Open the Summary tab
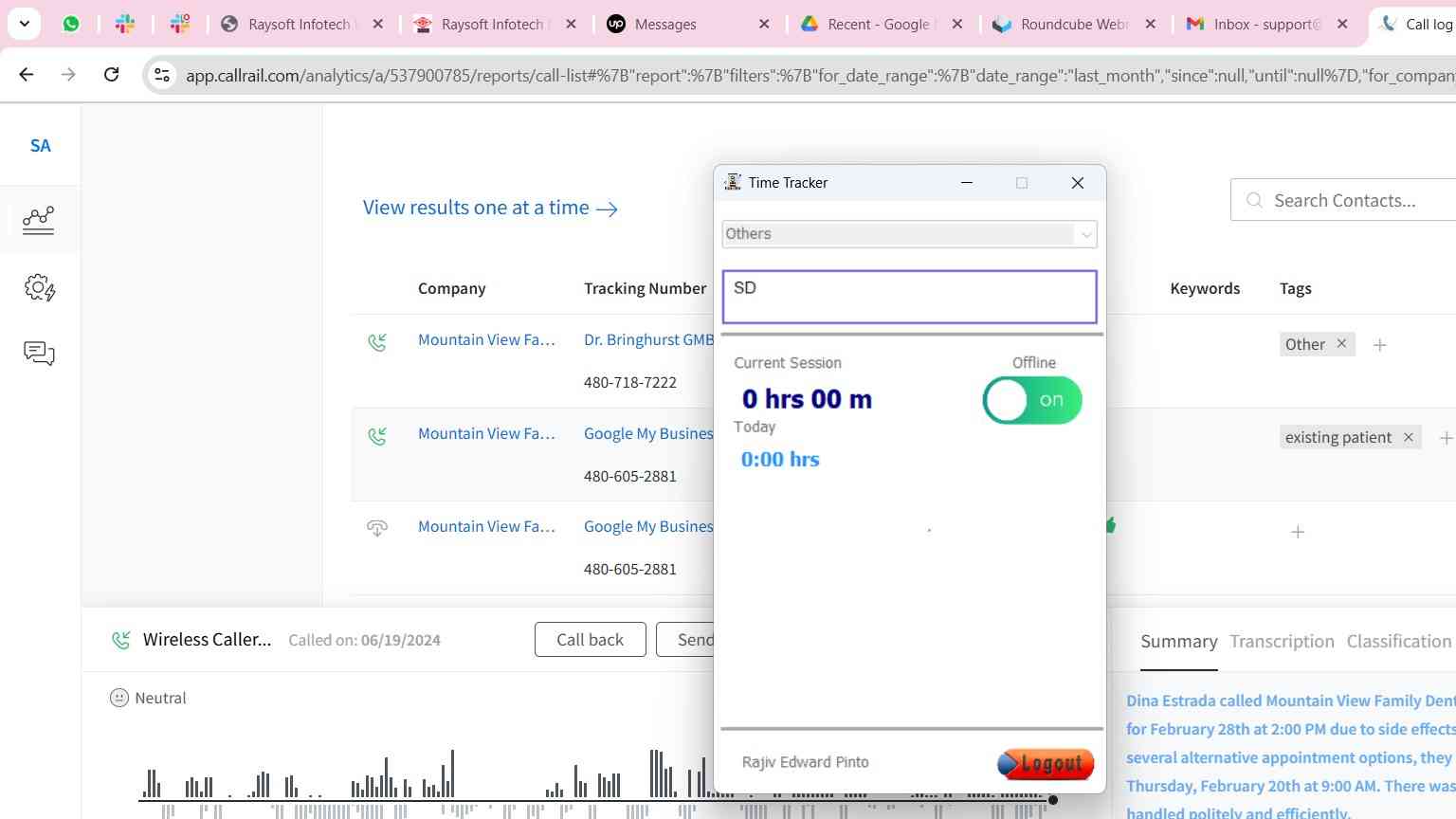Image resolution: width=1456 pixels, height=819 pixels. tap(1178, 642)
